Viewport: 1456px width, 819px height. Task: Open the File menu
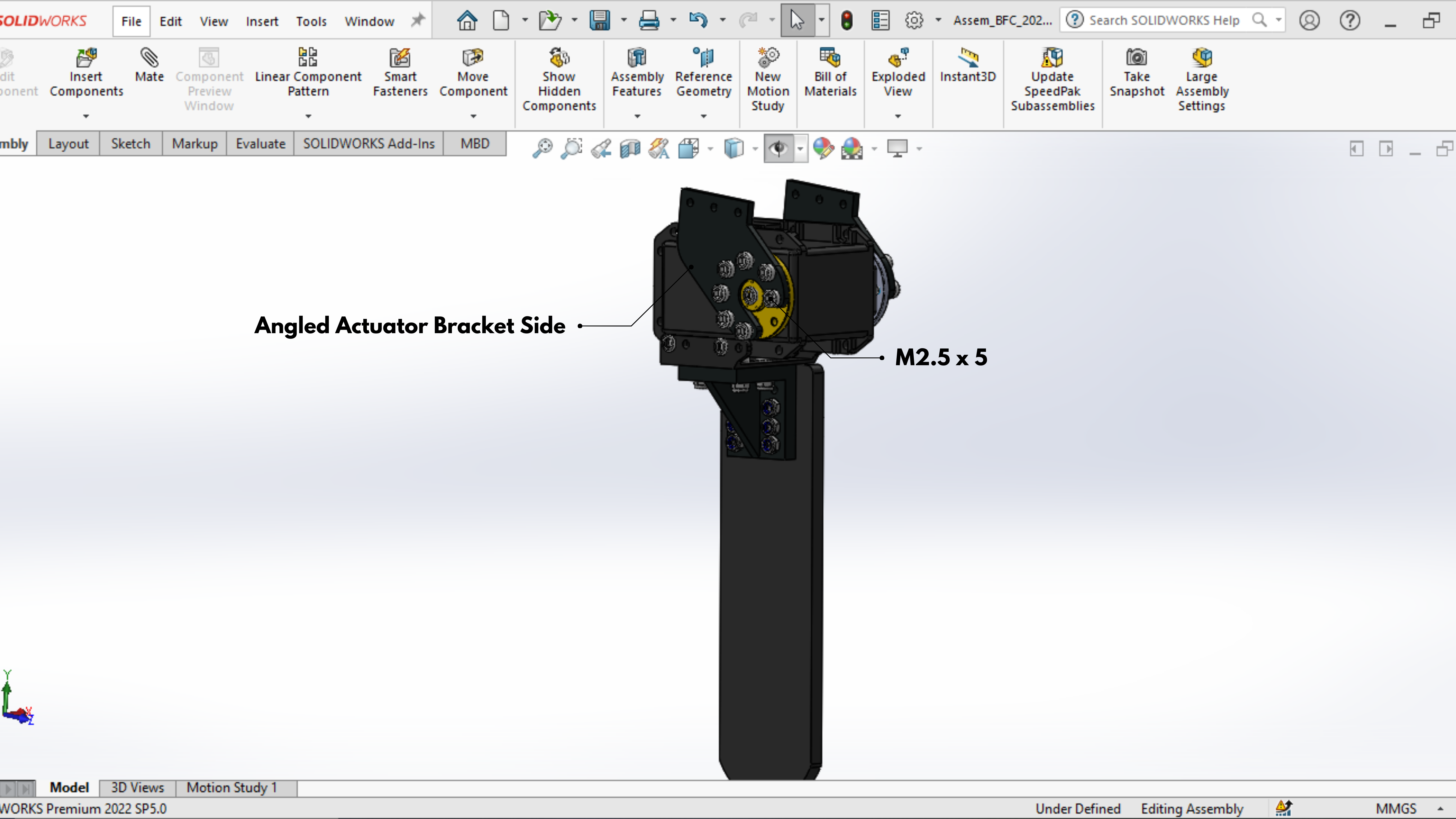point(131,22)
